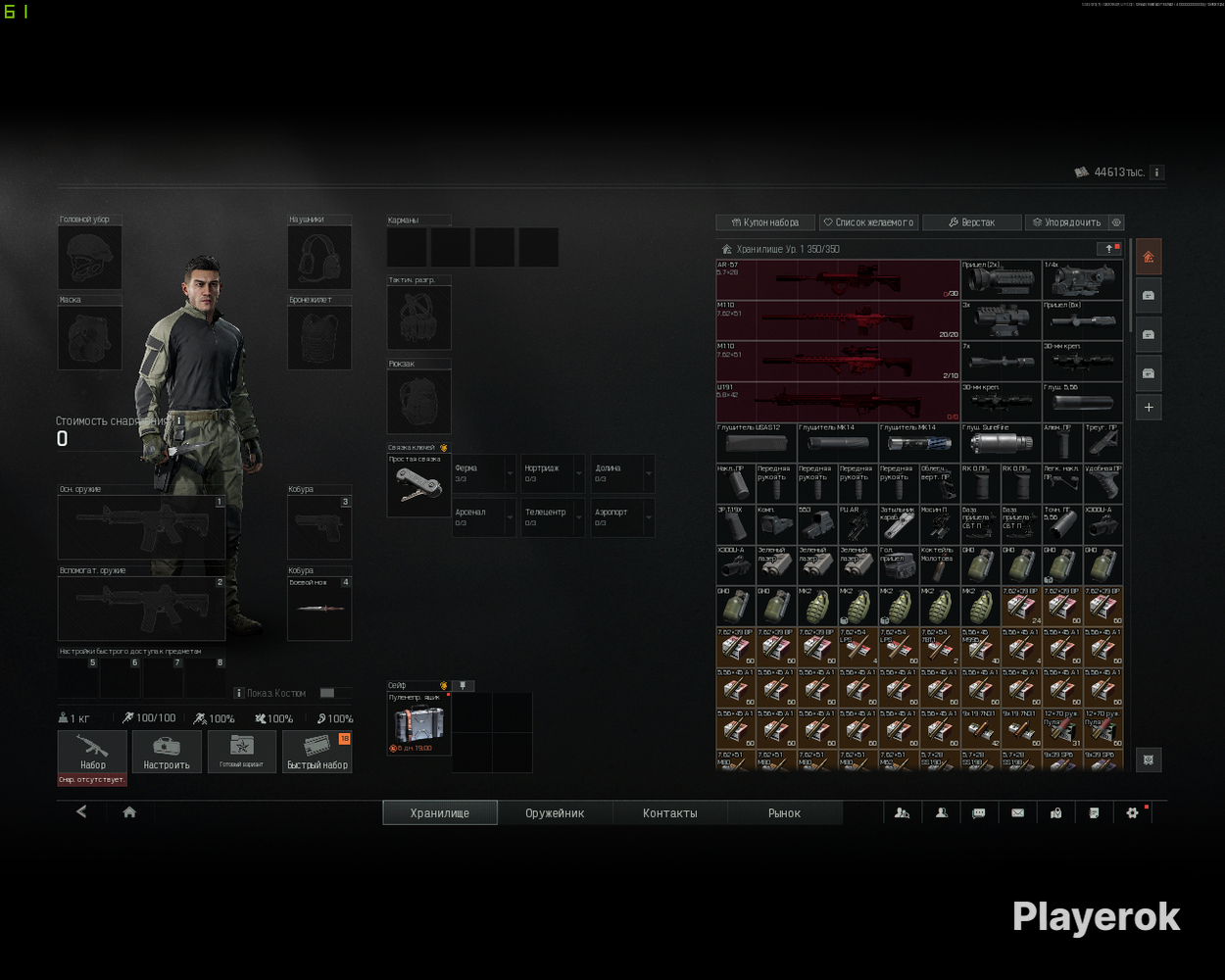Select the M110 rifle showing 20/20

click(x=838, y=319)
